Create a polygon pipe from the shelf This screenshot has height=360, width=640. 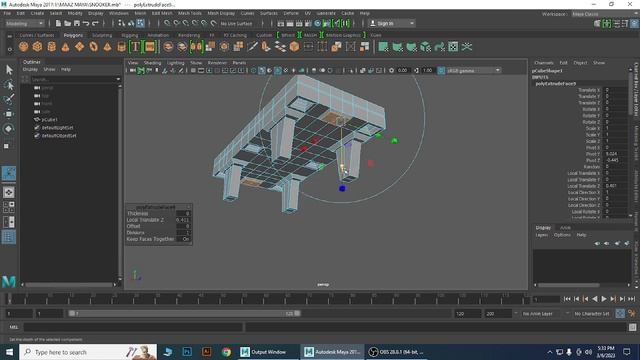[121, 47]
